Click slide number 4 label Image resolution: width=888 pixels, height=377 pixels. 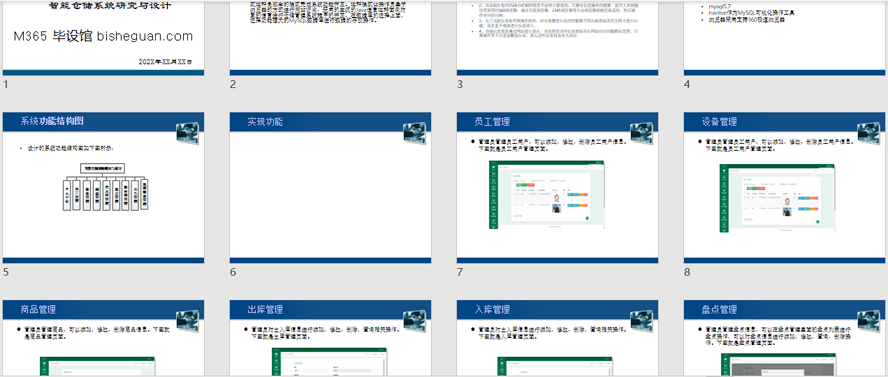(x=687, y=84)
